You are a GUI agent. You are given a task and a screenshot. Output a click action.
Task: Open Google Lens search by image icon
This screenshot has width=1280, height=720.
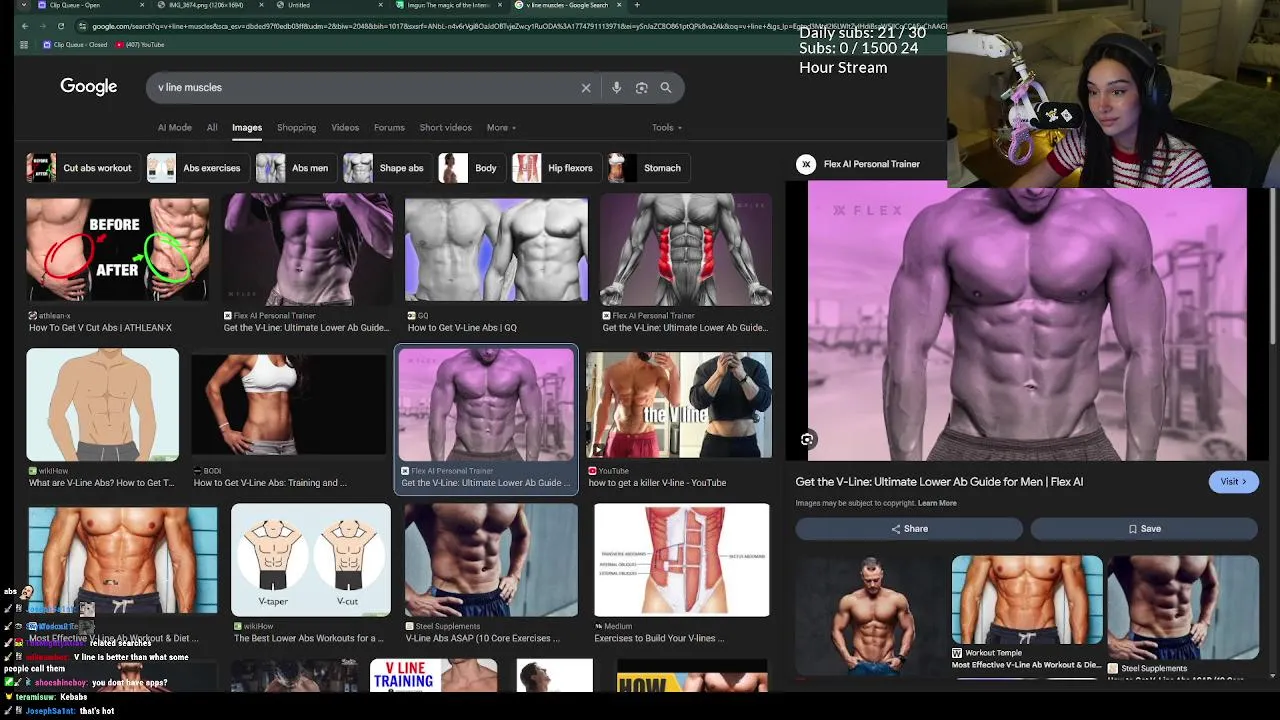[641, 88]
